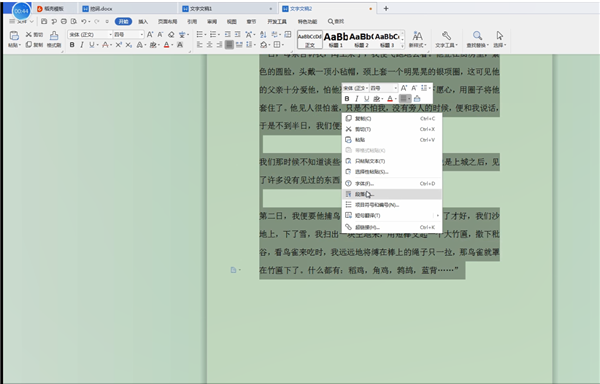Click the Save icon in quick access bar
This screenshot has width=600, height=384.
pos(44,21)
